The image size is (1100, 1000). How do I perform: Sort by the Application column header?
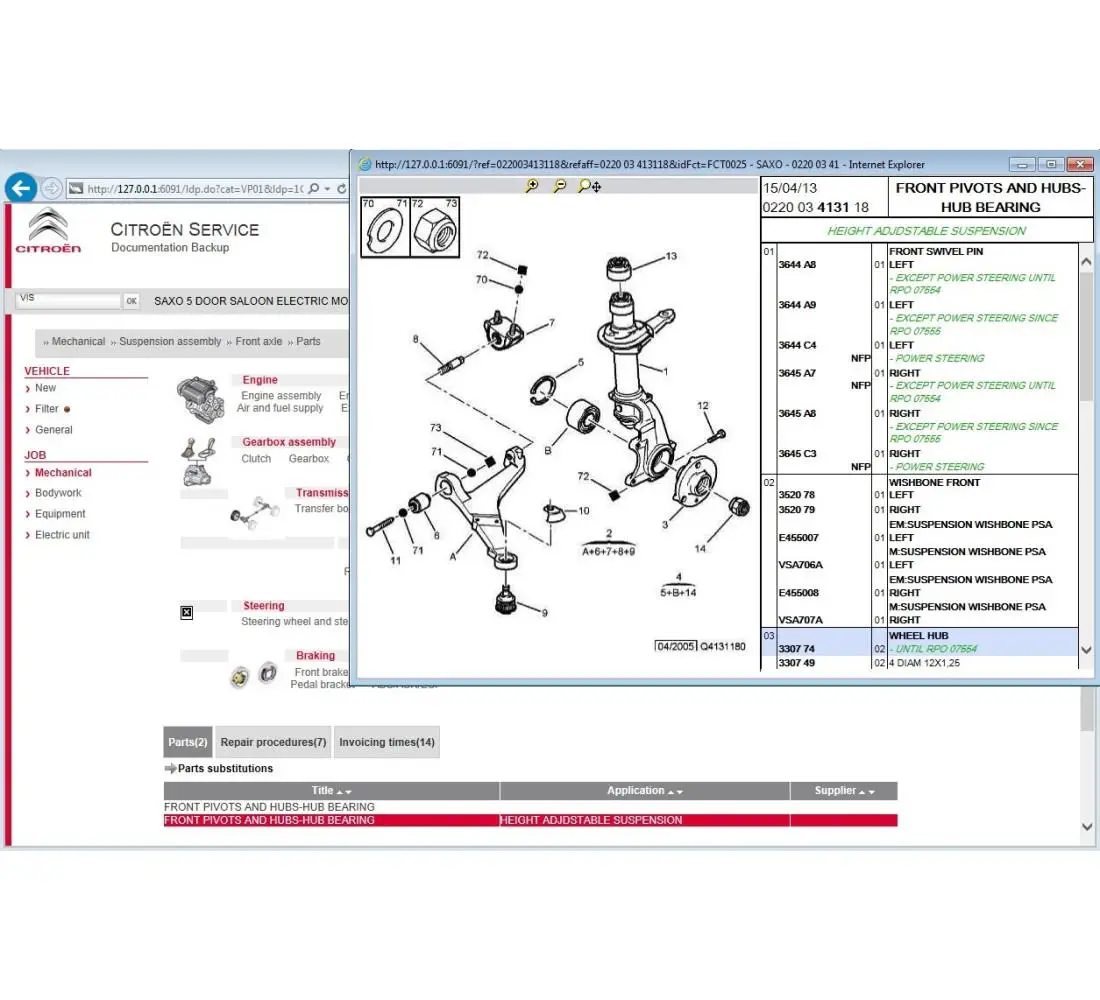(645, 791)
